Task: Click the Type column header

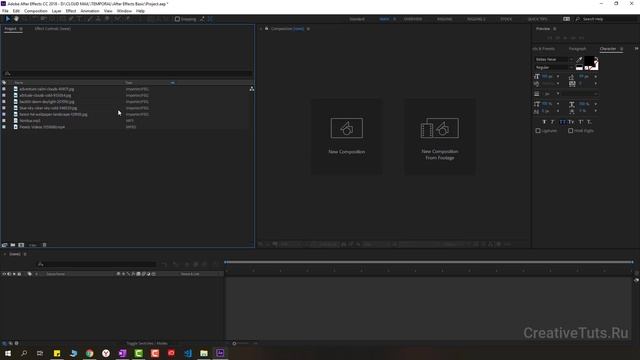Action: pos(129,83)
